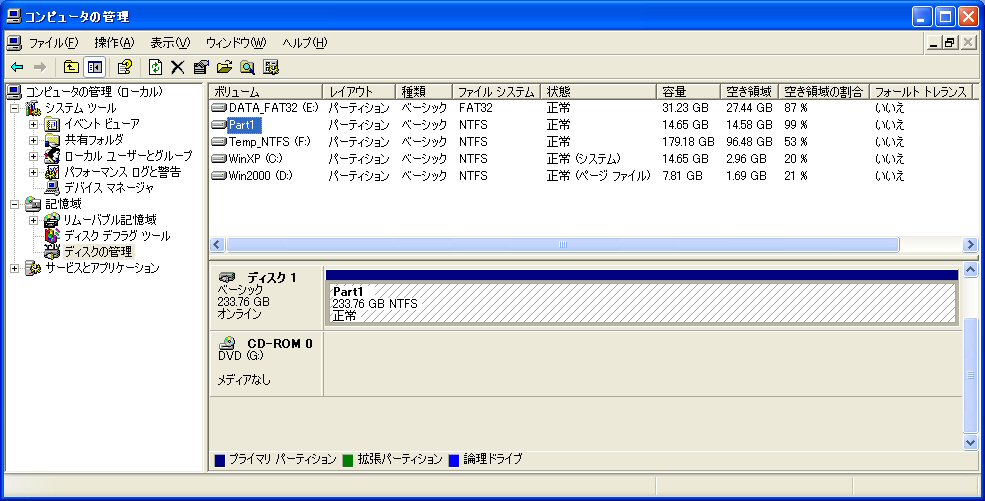Screen dimensions: 985x501
Task: Click the 正常 (ページ ファイル) status cell
Action: tap(599, 176)
